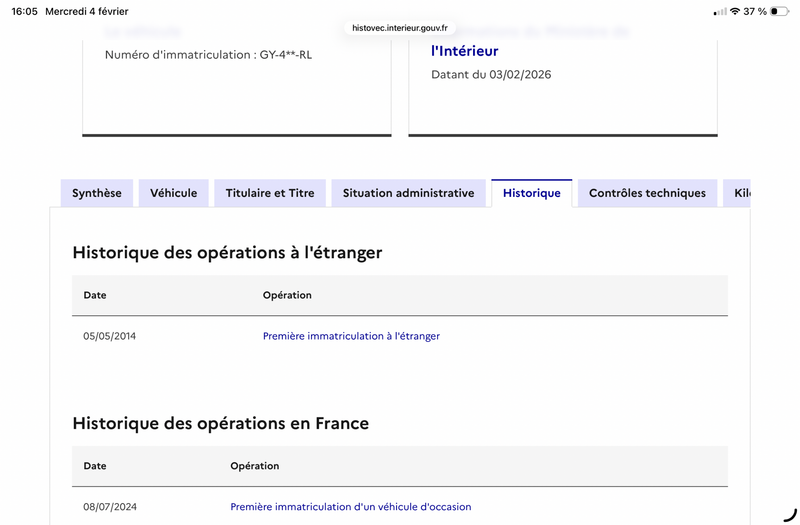Click the l'Intérieur heading link
Image resolution: width=800 pixels, height=525 pixels.
(464, 51)
